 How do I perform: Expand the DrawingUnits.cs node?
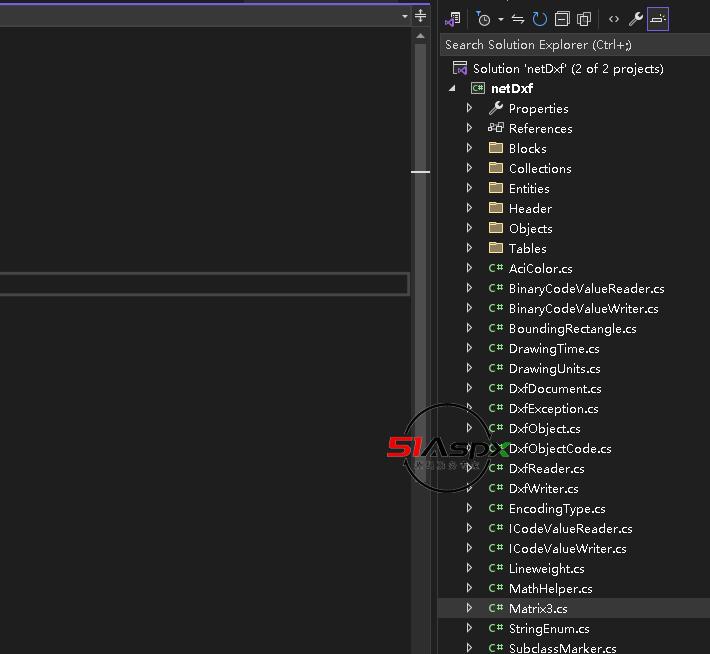coord(470,368)
